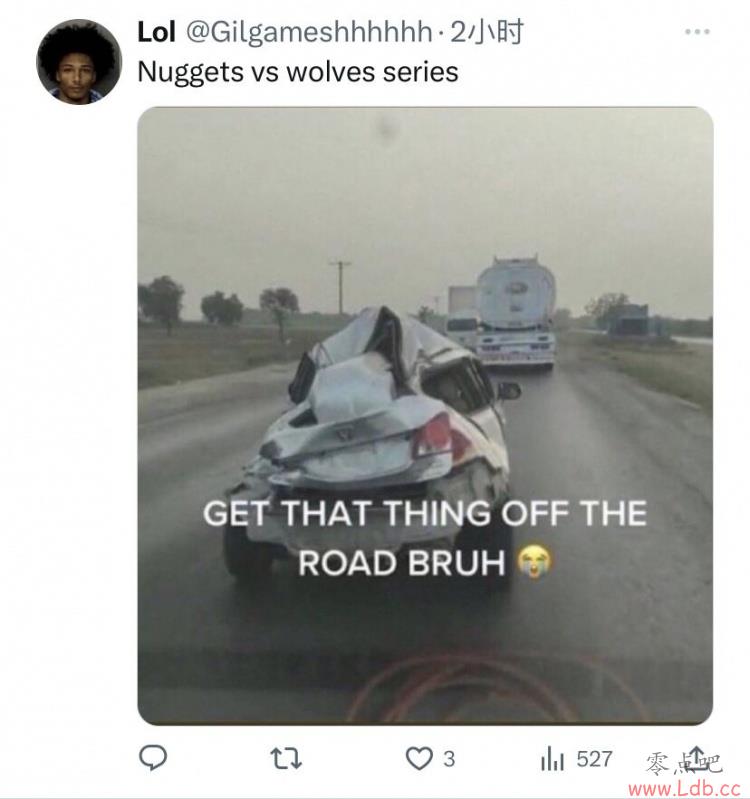The width and height of the screenshot is (750, 799).
Task: Like the tweet with the heart icon
Action: (419, 759)
